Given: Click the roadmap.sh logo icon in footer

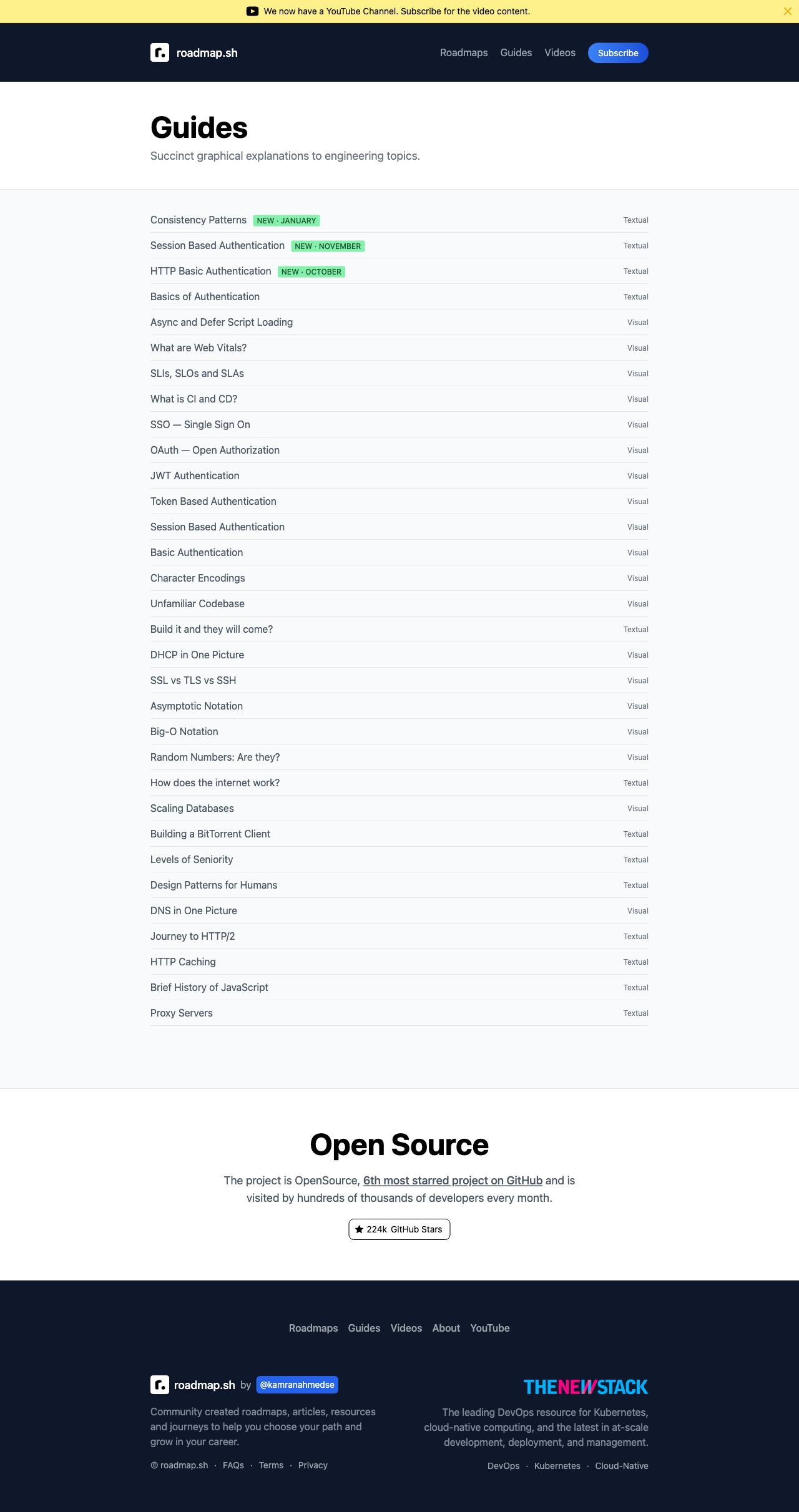Looking at the screenshot, I should [160, 1385].
